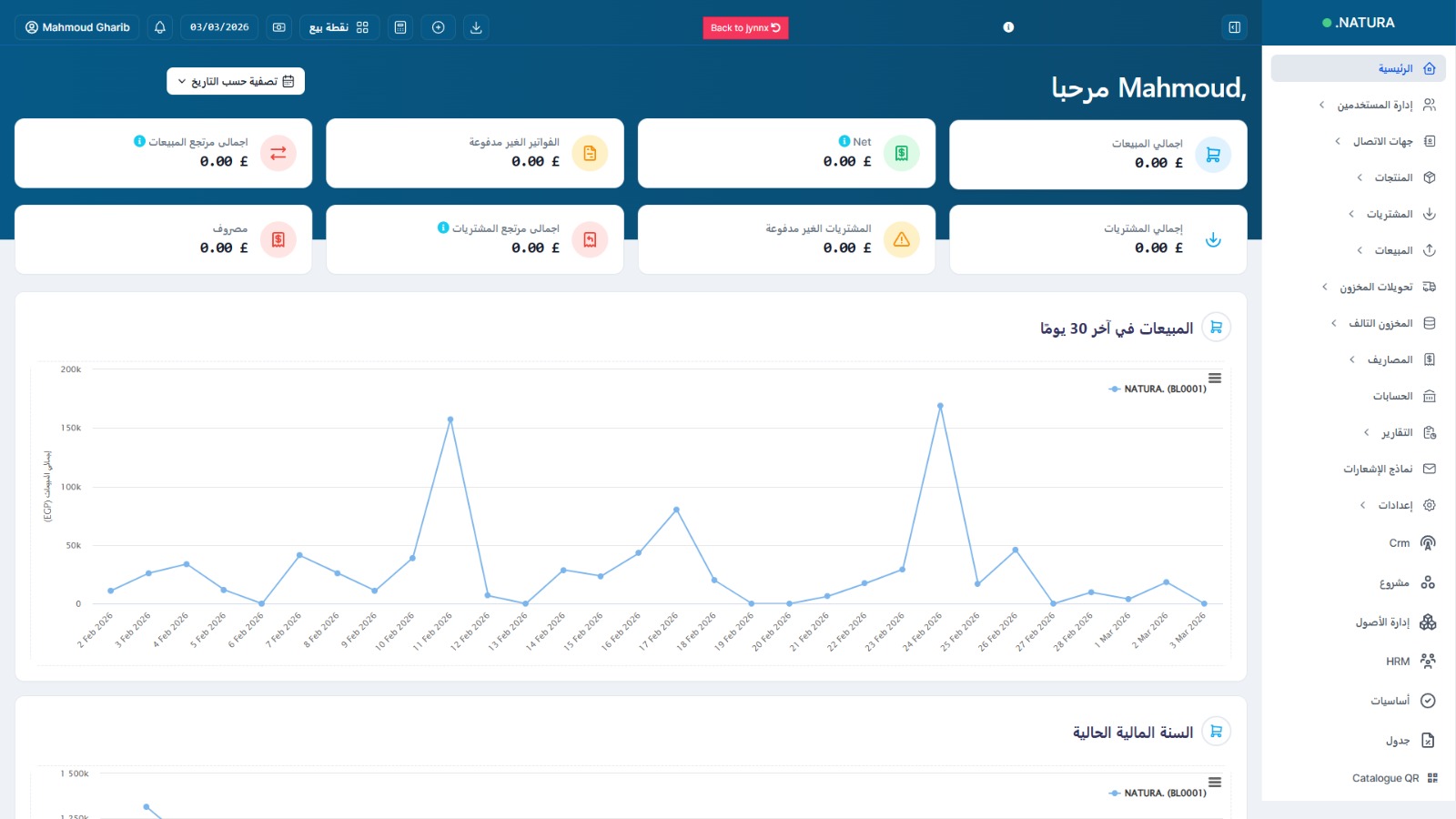This screenshot has height=819, width=1456.
Task: Toggle NATURA. (BL0001) legend in sales chart
Action: (1158, 389)
